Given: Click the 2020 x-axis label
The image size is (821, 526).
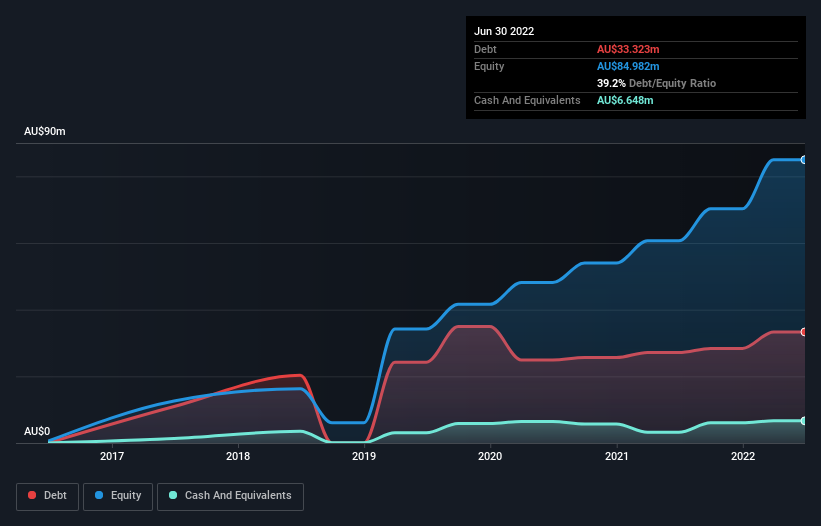Looking at the screenshot, I should pos(490,456).
